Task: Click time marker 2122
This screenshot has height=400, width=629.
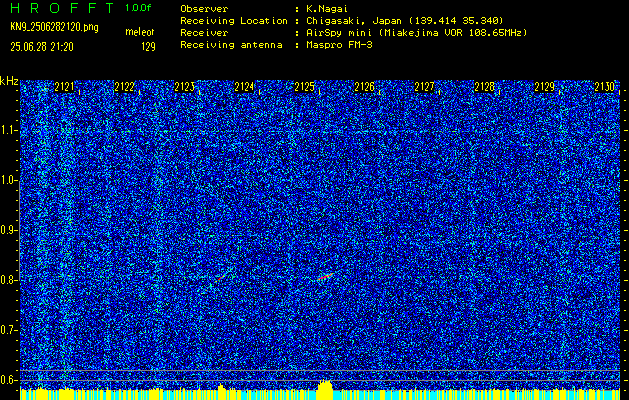Action: 124,87
